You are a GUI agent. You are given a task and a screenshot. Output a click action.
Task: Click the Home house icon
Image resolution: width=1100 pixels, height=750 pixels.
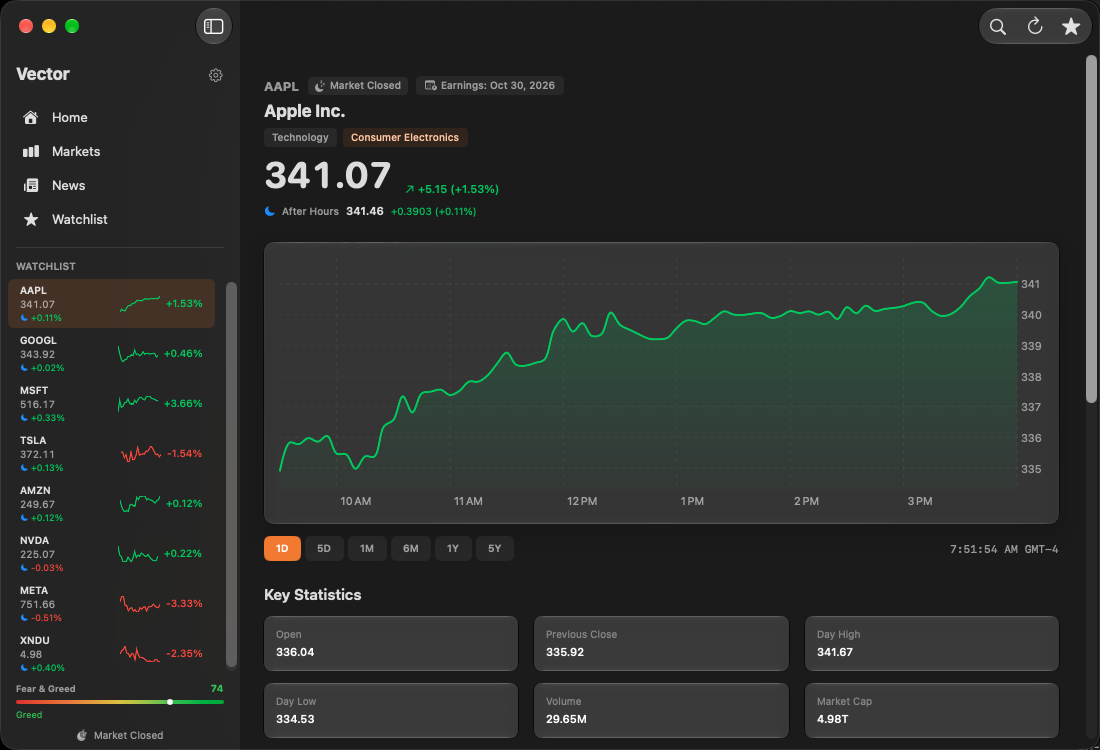[30, 117]
